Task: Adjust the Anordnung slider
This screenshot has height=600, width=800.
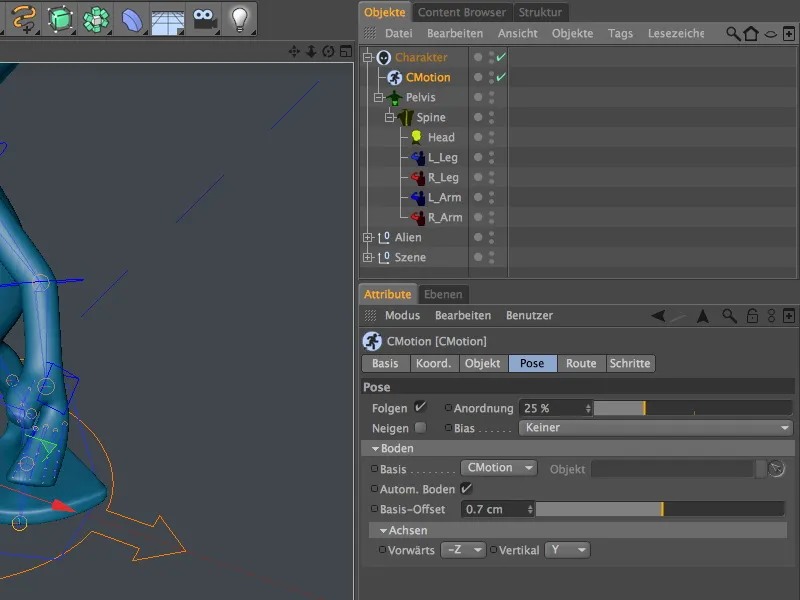Action: coord(693,408)
